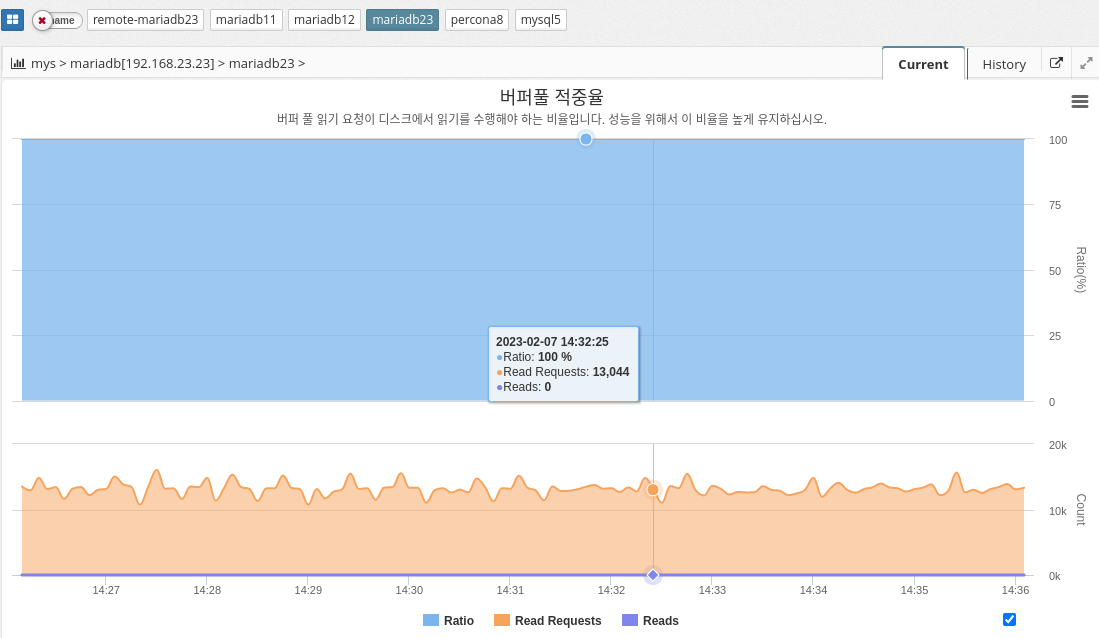Pick the percona8 instance
This screenshot has width=1099, height=638.
pyautogui.click(x=477, y=20)
